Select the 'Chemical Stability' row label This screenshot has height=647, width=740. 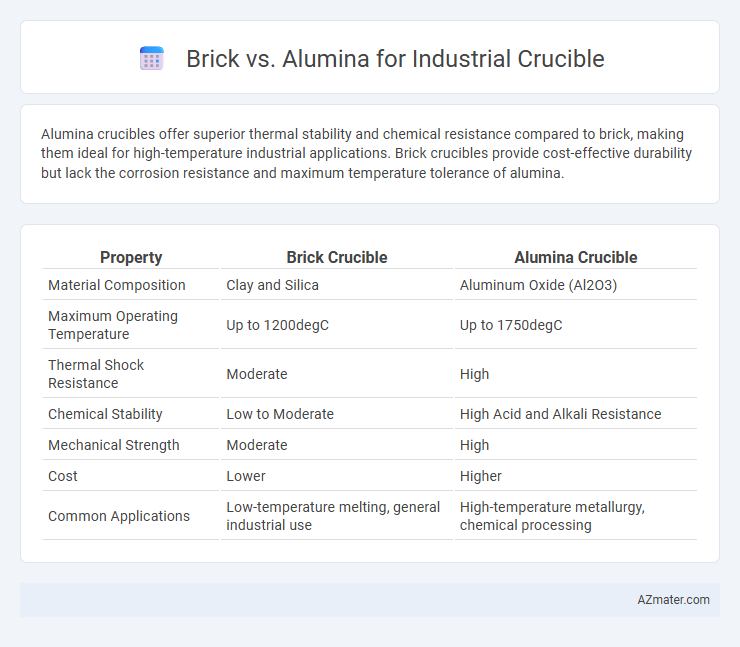click(x=105, y=414)
